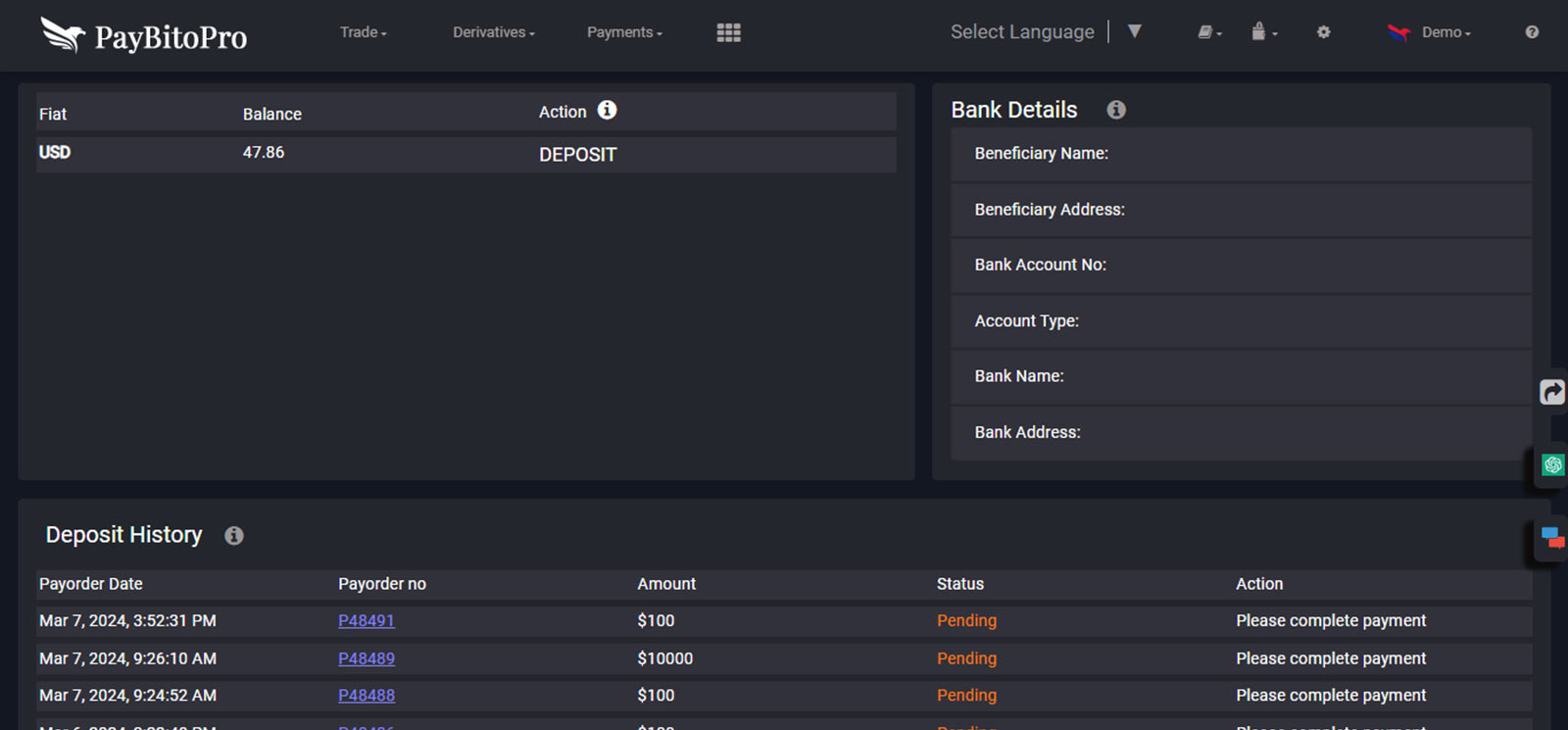Click the help question mark icon
The height and width of the screenshot is (730, 1568).
click(1532, 32)
